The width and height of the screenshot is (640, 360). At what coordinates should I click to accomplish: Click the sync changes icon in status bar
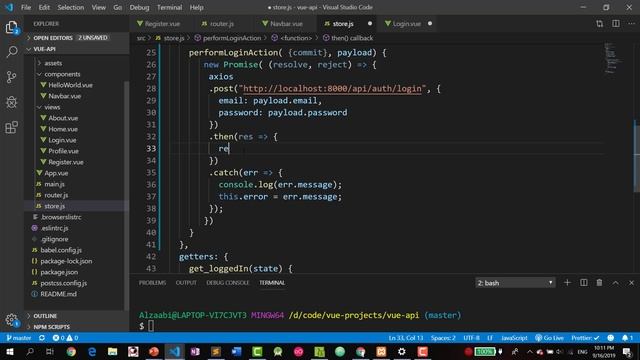tap(42, 338)
